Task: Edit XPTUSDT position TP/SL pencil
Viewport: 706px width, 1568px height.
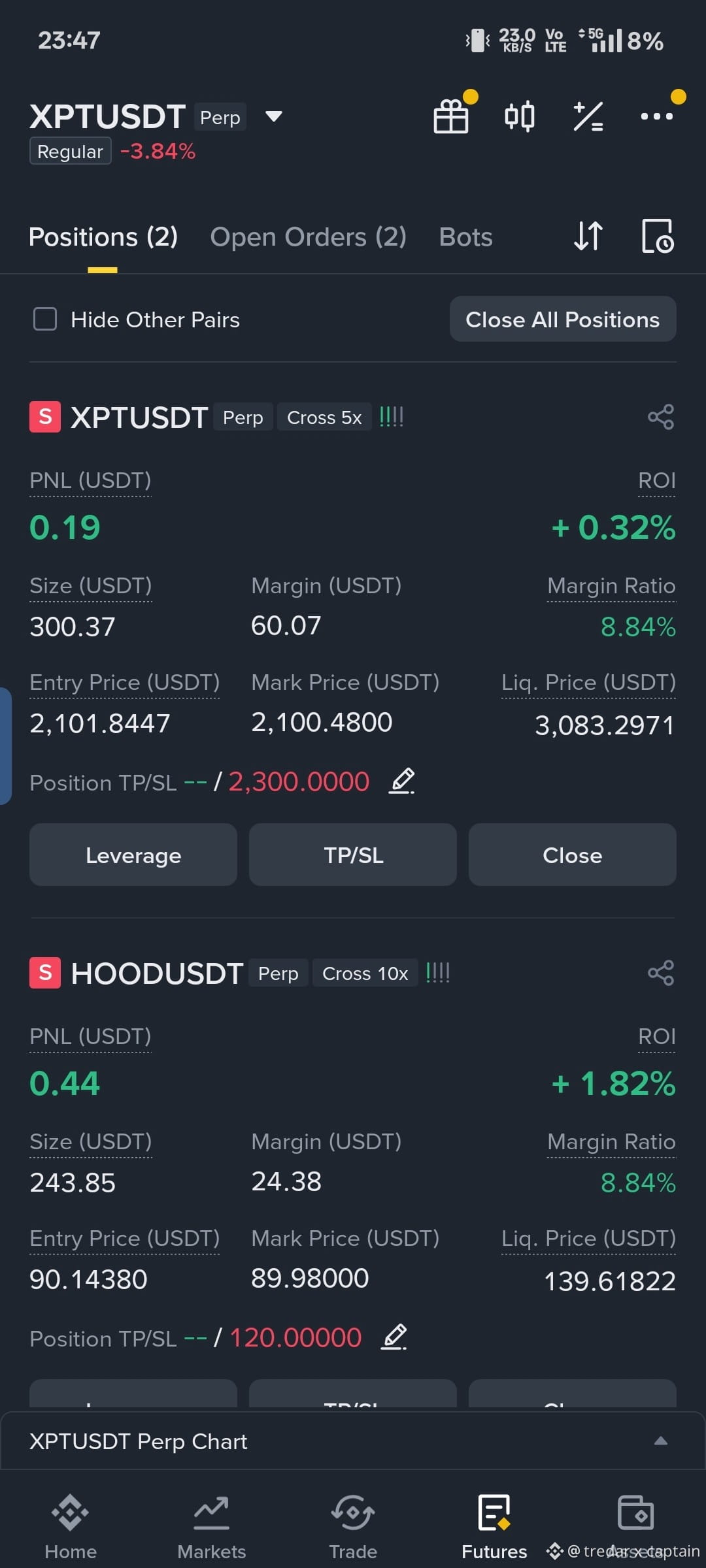Action: (x=402, y=781)
